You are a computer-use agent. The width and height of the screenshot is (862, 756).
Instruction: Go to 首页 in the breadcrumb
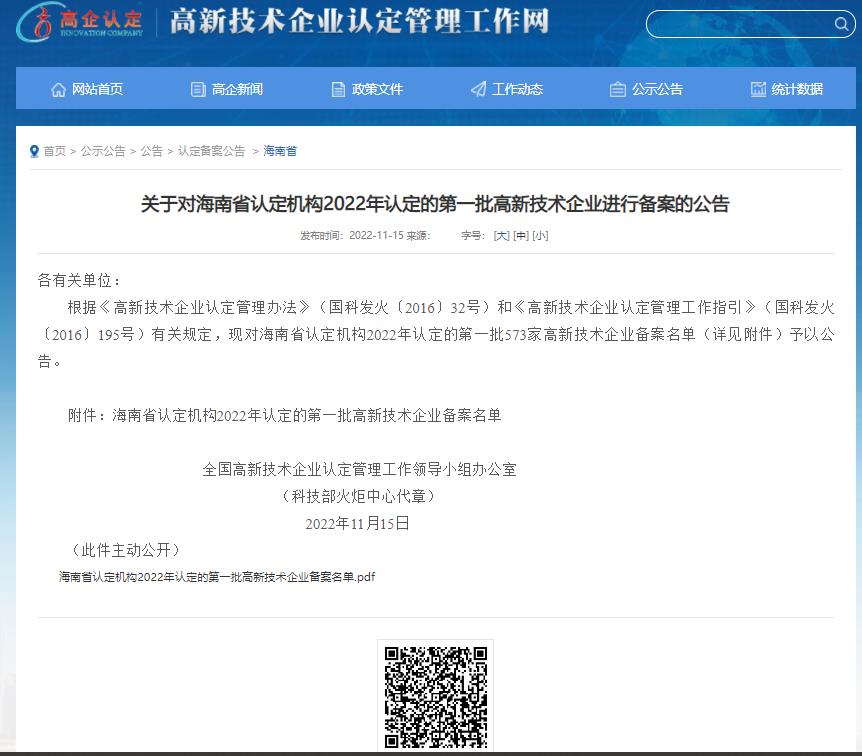pyautogui.click(x=54, y=151)
